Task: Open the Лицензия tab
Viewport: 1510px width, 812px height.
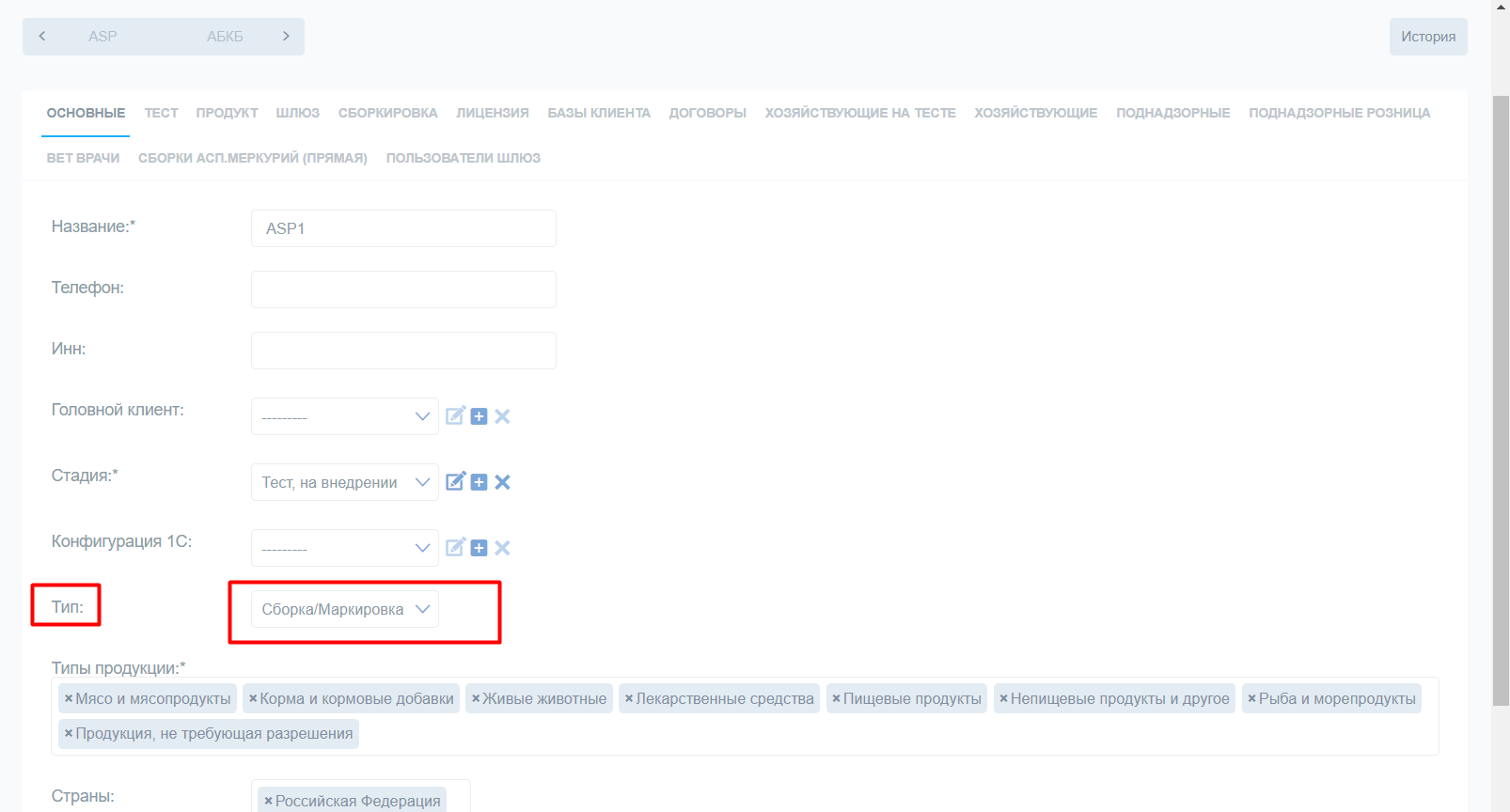Action: (x=493, y=113)
